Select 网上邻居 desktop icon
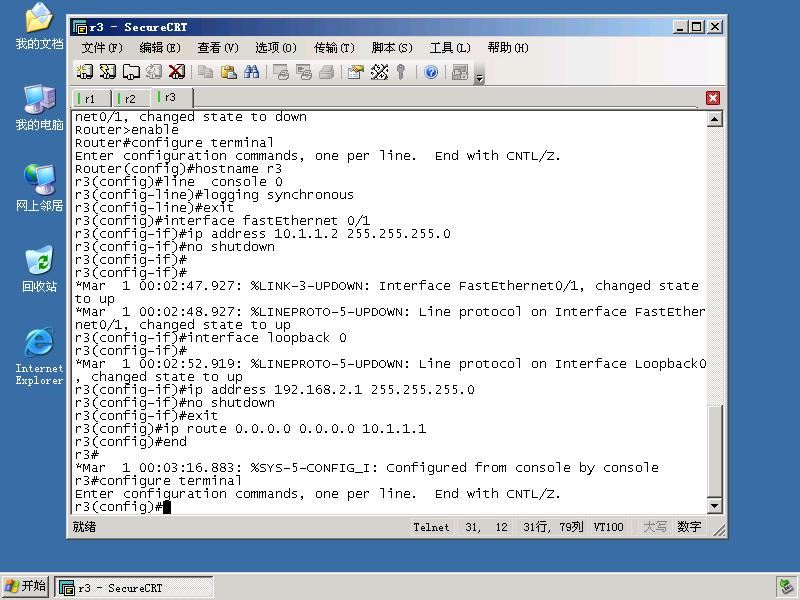 tap(39, 188)
